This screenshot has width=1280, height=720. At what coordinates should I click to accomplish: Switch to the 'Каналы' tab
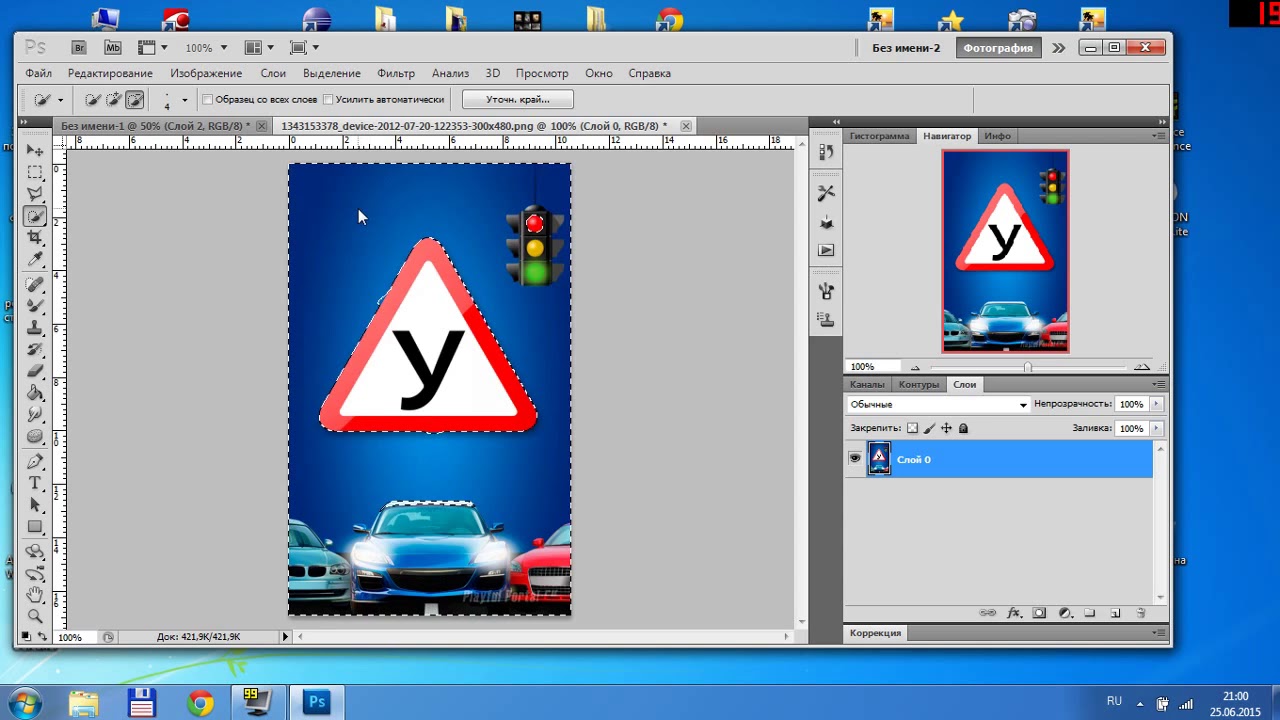[x=867, y=384]
